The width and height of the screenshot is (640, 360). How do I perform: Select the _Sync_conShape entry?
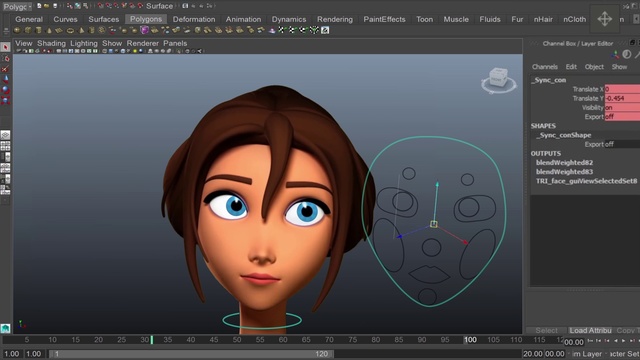(x=563, y=135)
